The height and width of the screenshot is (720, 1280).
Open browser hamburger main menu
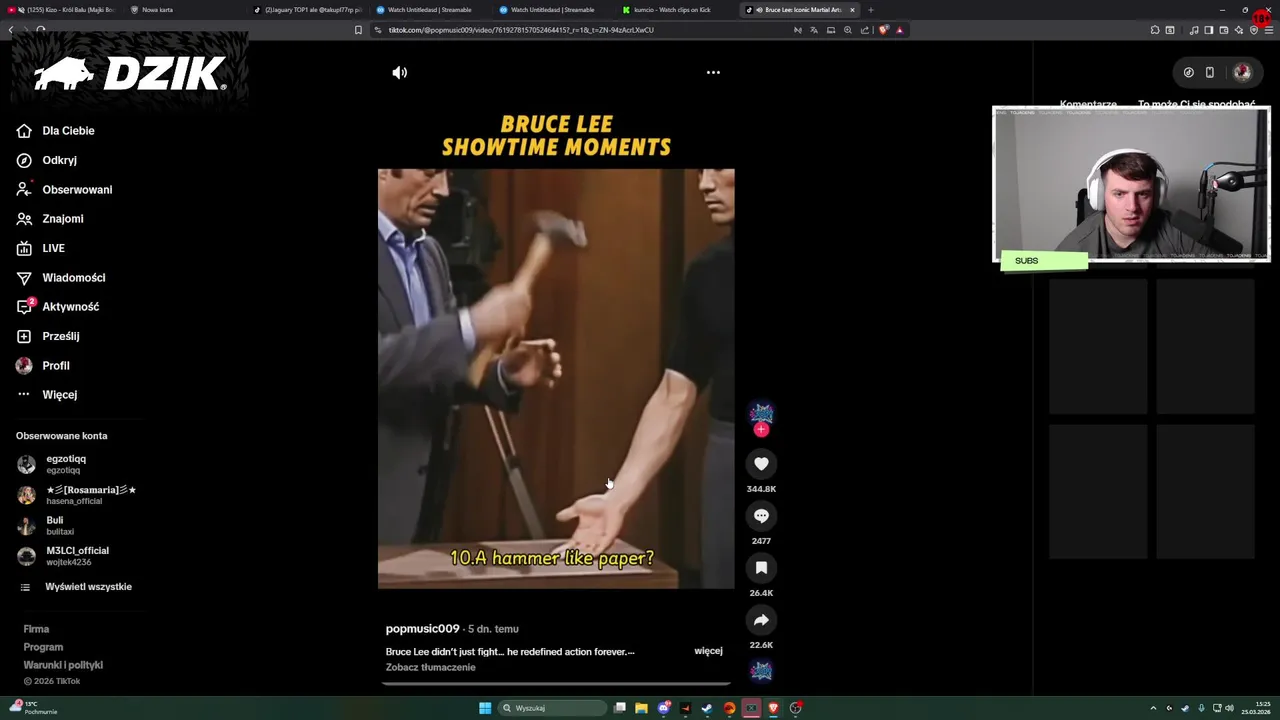1270,30
